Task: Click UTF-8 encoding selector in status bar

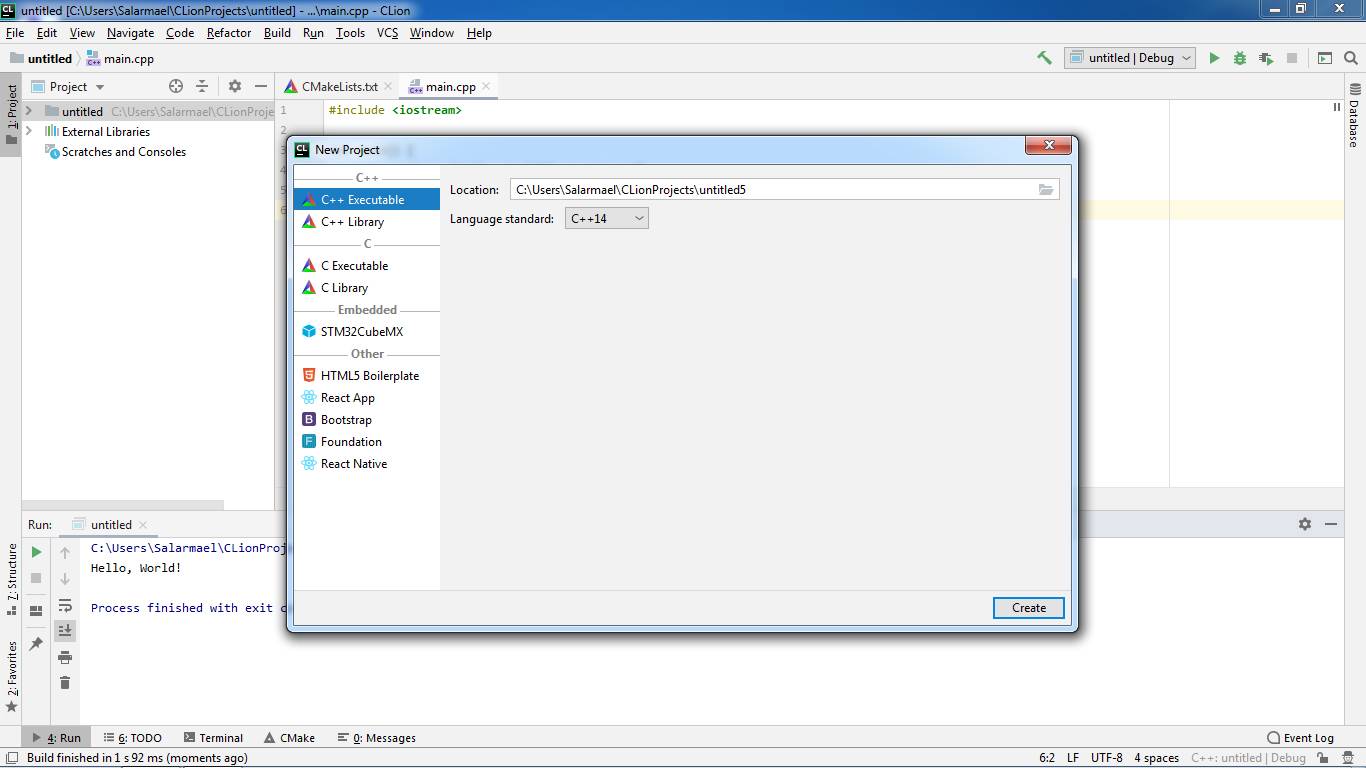Action: 1107,758
